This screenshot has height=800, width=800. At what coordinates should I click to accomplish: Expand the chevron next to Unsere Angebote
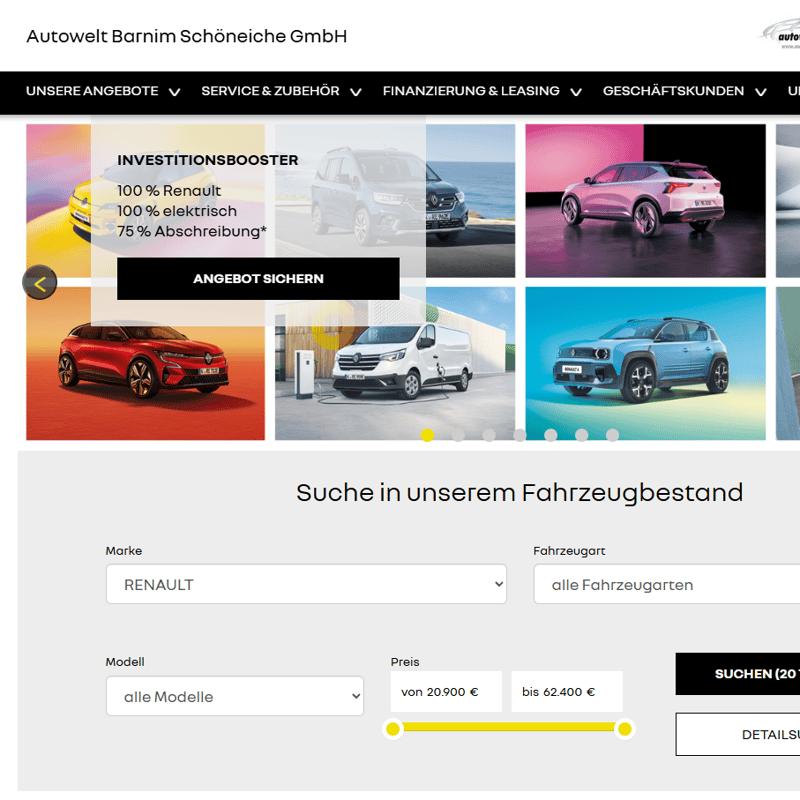[174, 92]
